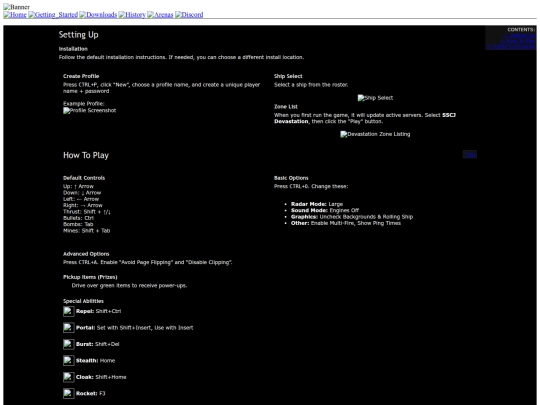Jump to Setting Up in Contents

pyautogui.click(x=520, y=35)
